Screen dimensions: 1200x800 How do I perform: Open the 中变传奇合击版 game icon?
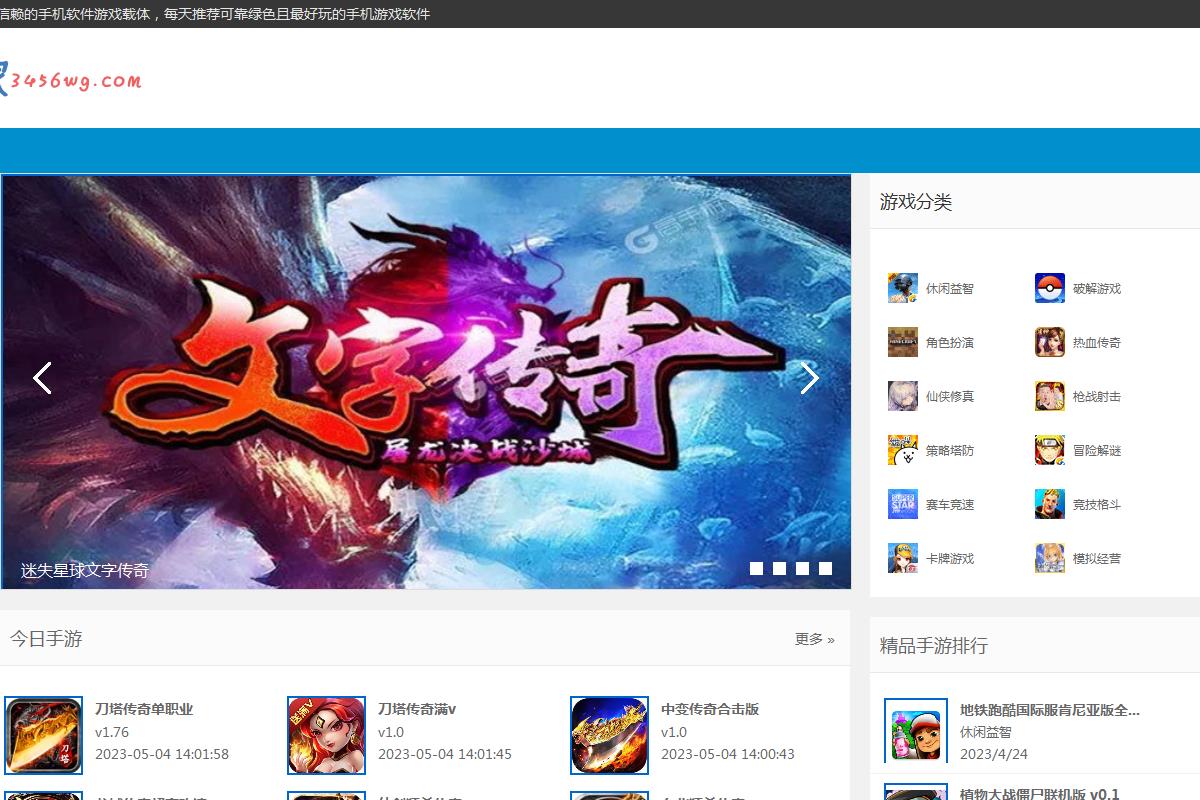[x=609, y=736]
